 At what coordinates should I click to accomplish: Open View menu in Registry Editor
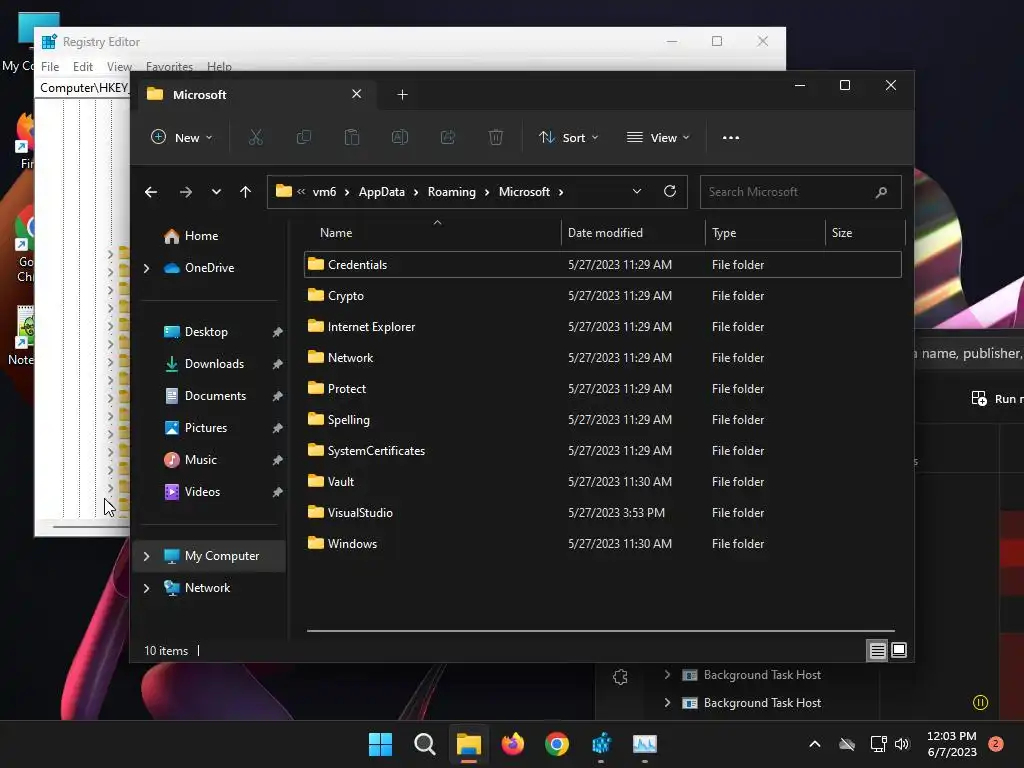click(x=119, y=67)
